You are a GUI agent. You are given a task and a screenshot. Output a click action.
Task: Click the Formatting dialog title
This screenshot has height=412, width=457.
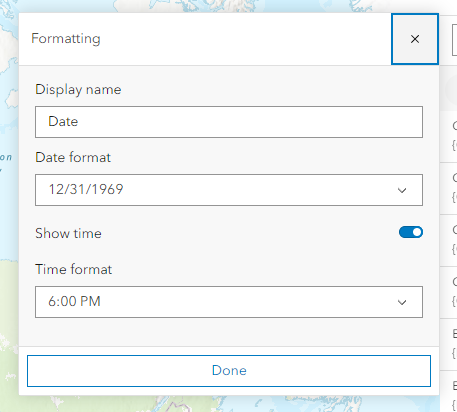click(66, 39)
